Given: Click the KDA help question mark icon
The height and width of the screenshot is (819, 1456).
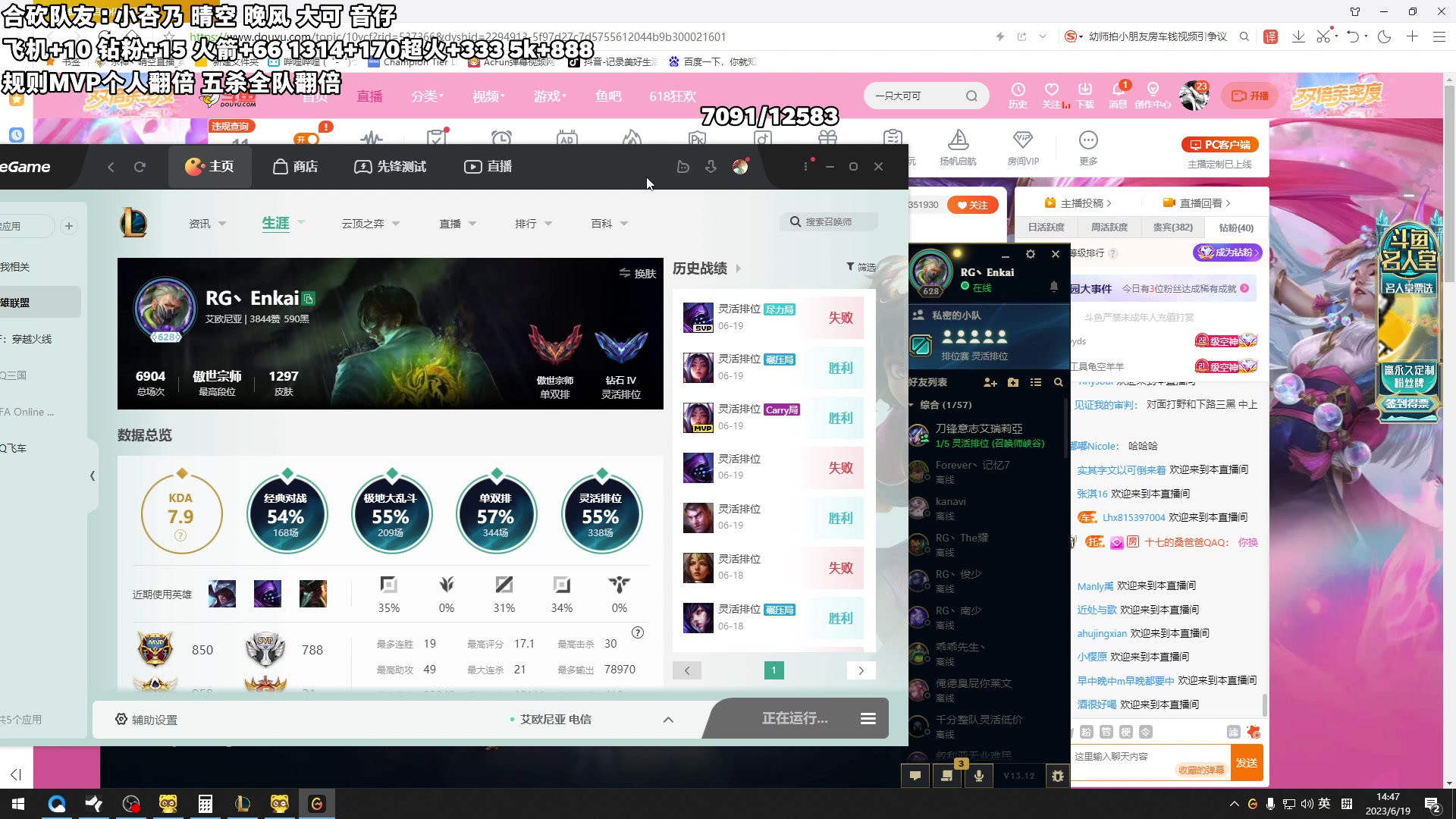Looking at the screenshot, I should click(x=180, y=535).
